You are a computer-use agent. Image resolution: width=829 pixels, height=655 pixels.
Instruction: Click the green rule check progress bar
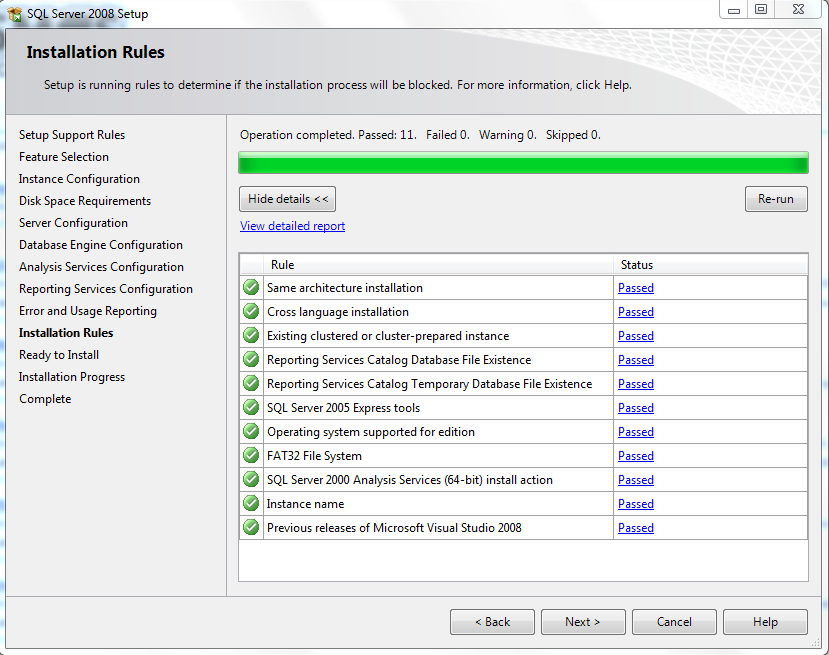click(523, 163)
